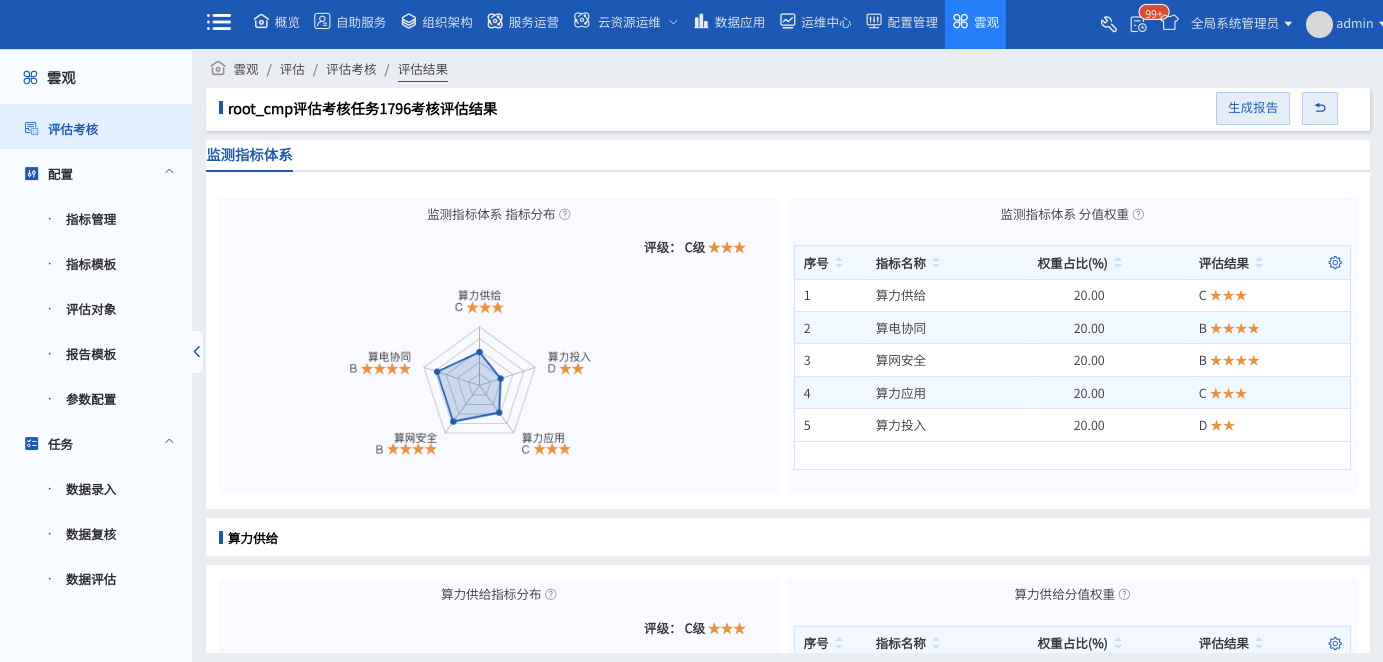Click help icon beside 监测指标体系 分值权重

coord(1138,215)
